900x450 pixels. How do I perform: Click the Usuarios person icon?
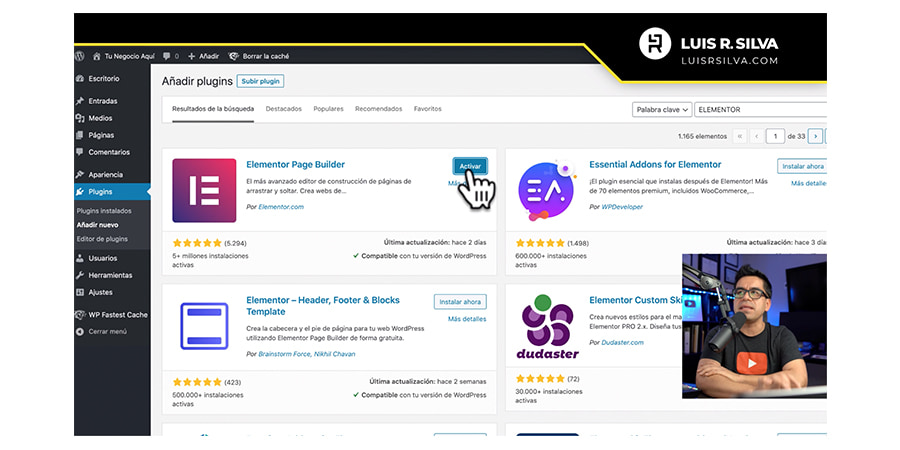pyautogui.click(x=80, y=258)
